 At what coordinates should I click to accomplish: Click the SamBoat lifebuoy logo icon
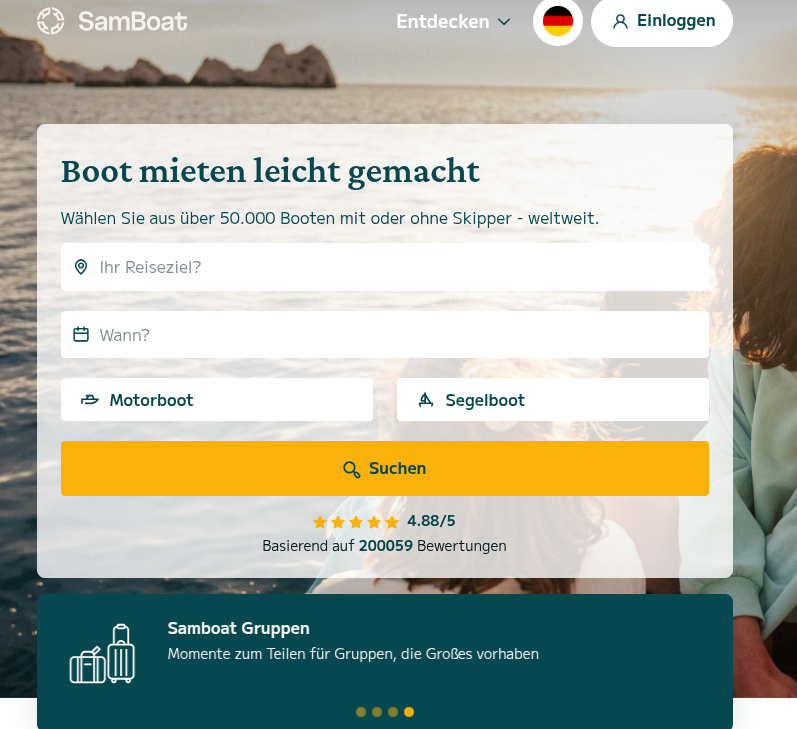51,21
